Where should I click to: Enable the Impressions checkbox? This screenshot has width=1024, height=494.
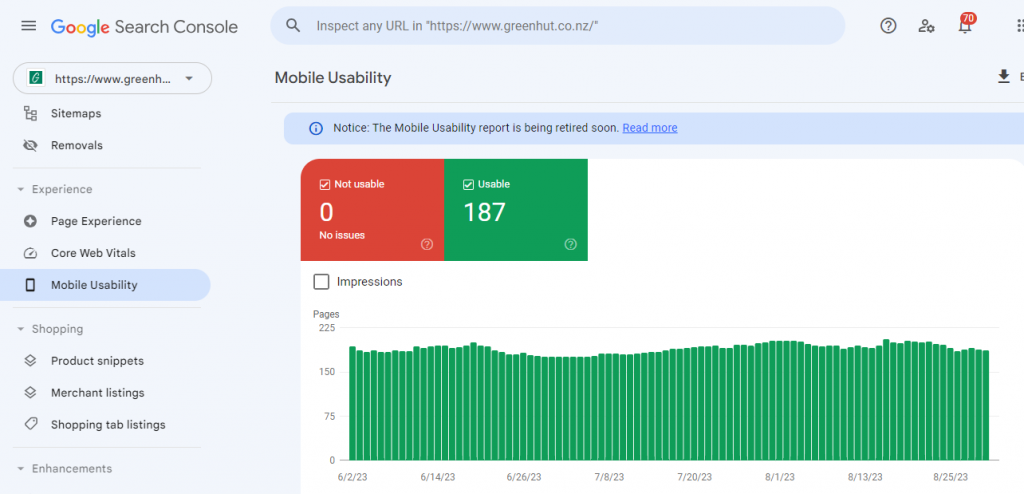tap(321, 282)
